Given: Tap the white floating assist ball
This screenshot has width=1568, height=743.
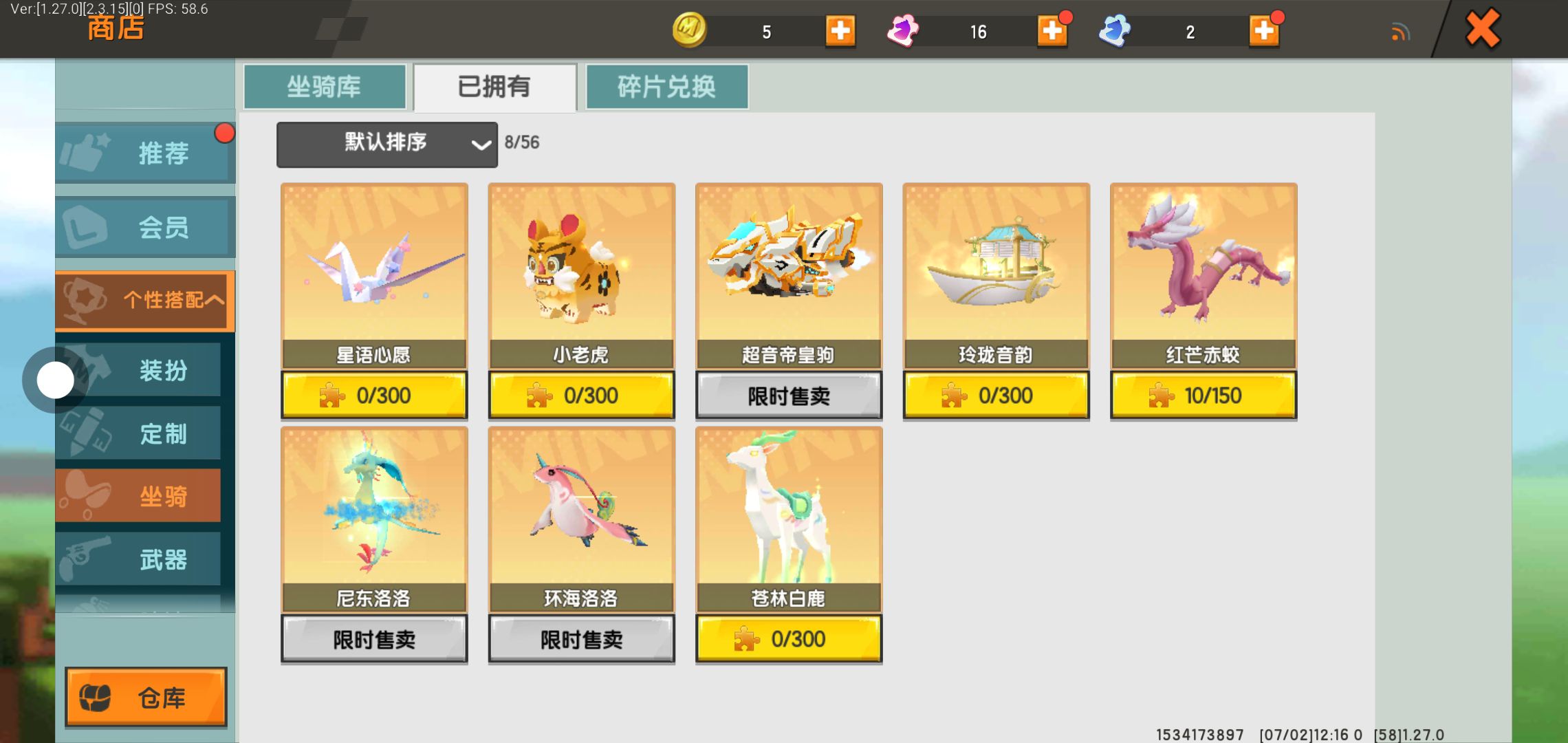Looking at the screenshot, I should 55,380.
